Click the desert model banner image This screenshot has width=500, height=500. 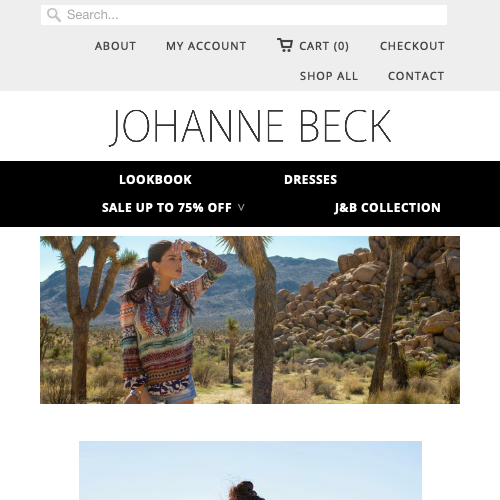pyautogui.click(x=250, y=320)
